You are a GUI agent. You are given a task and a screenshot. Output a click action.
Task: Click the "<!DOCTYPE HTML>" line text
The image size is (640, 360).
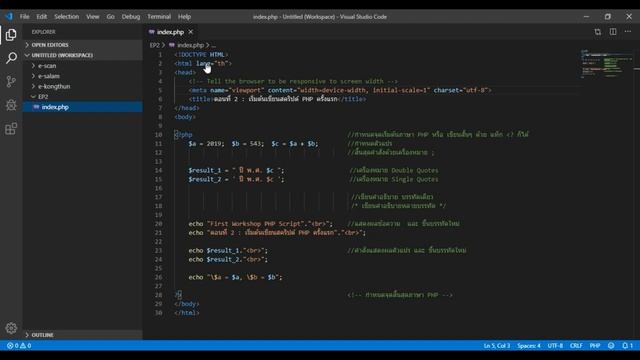click(x=201, y=54)
